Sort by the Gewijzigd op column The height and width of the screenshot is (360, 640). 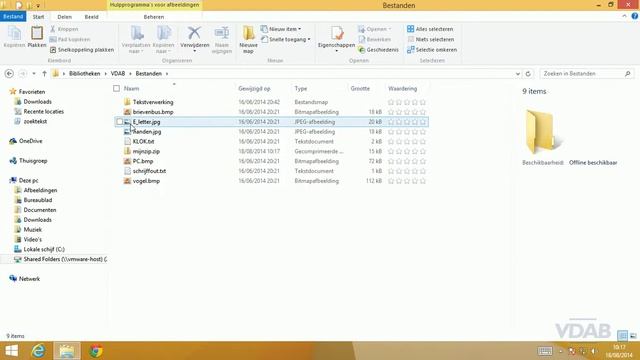[254, 88]
